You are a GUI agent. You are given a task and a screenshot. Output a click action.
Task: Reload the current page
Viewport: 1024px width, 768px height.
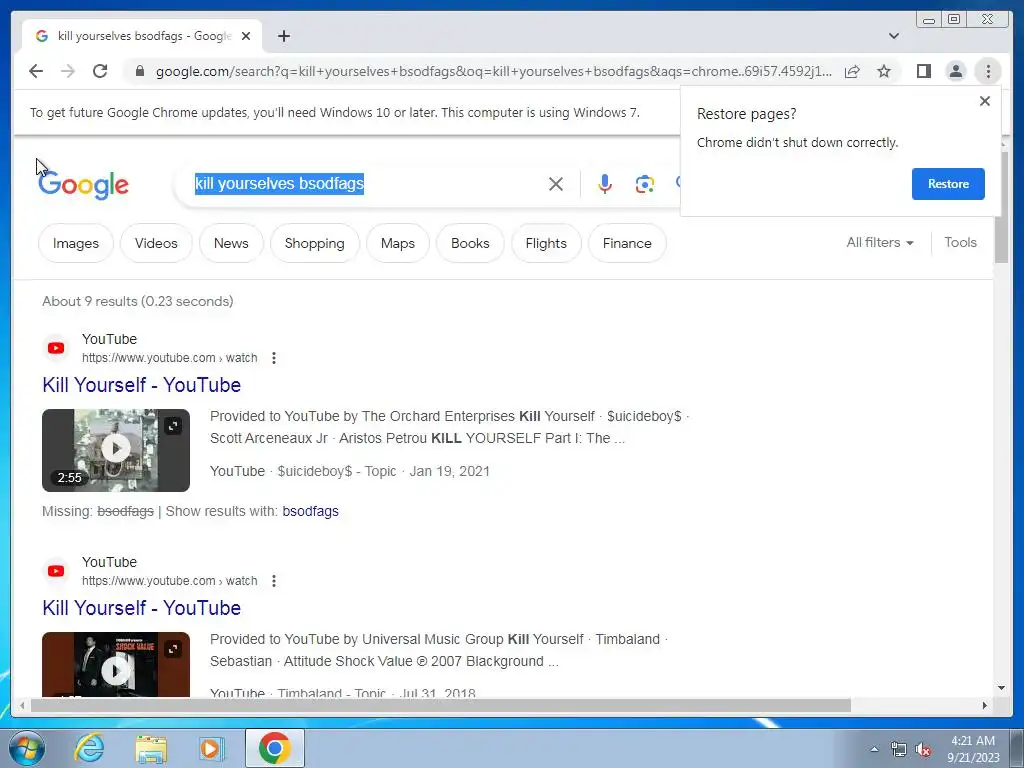(100, 71)
